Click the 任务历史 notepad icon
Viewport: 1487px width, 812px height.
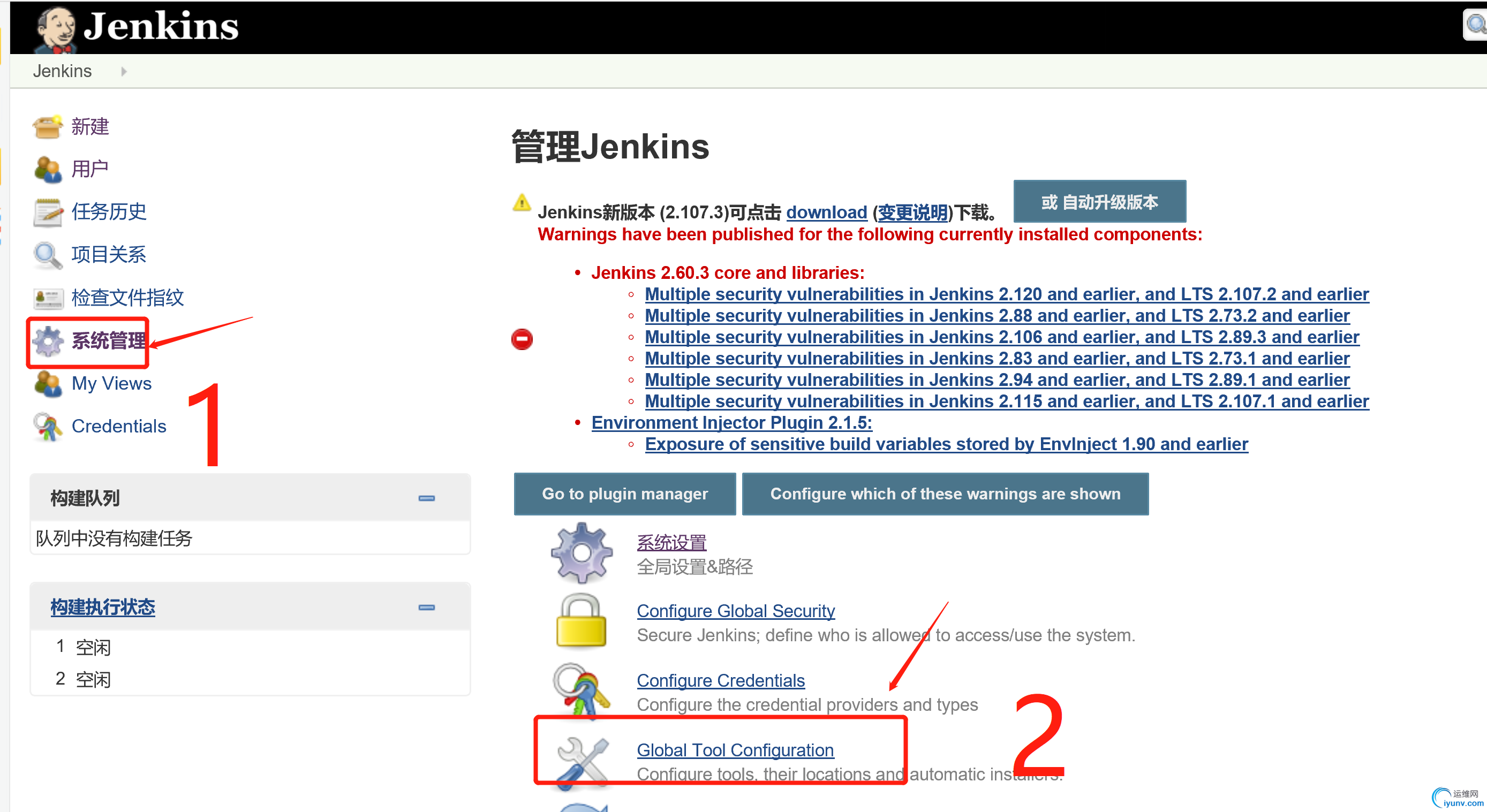47,212
